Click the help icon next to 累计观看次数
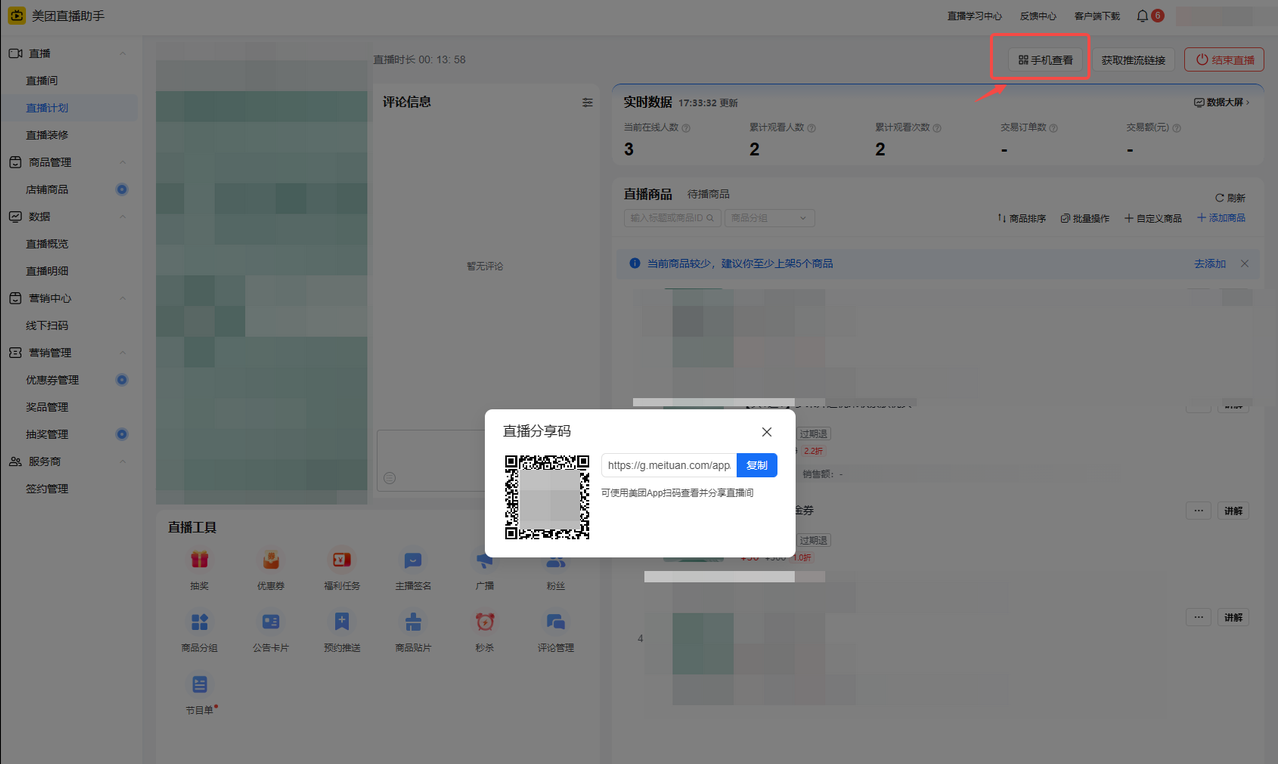 937,128
